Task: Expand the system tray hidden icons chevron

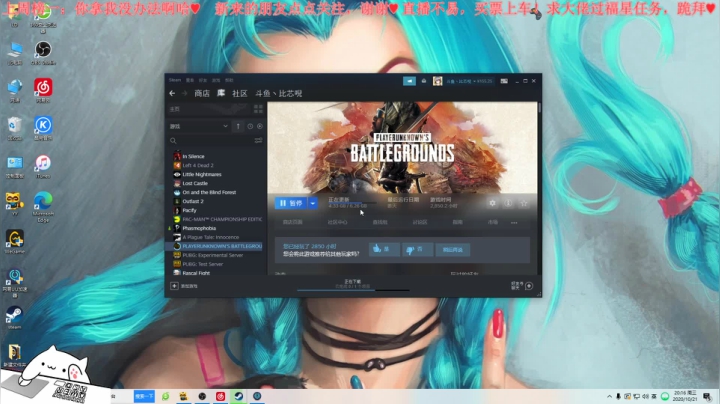Action: 609,396
